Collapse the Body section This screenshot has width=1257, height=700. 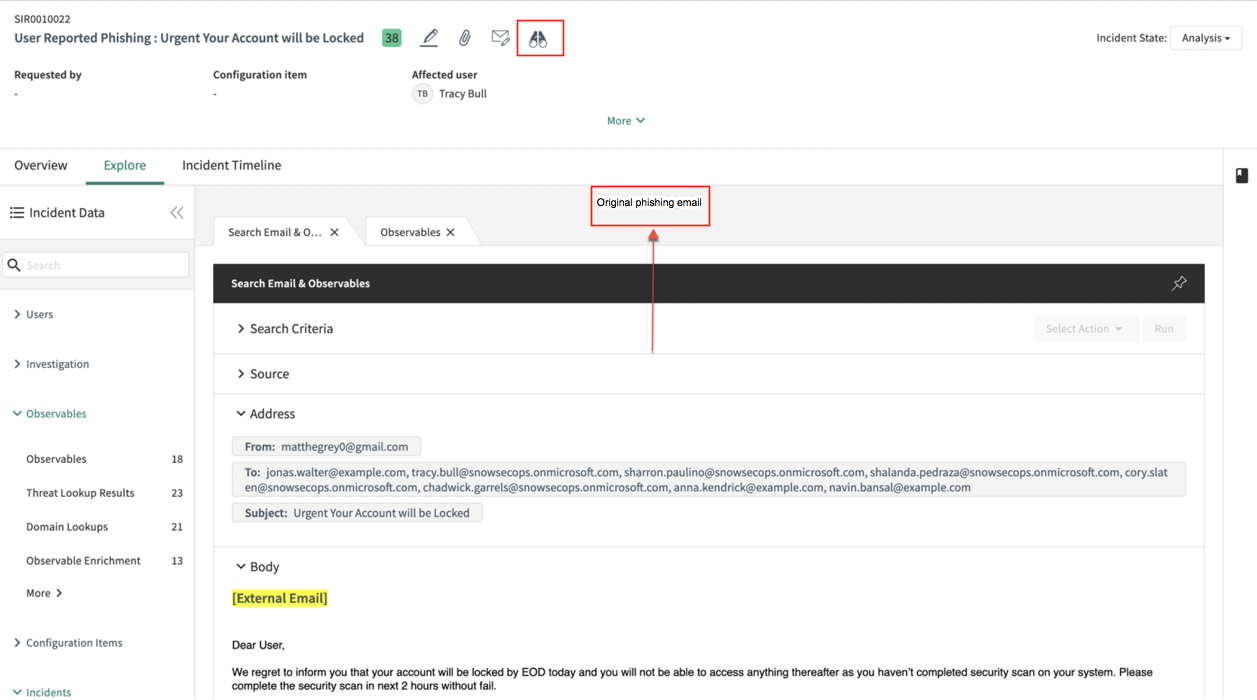257,566
